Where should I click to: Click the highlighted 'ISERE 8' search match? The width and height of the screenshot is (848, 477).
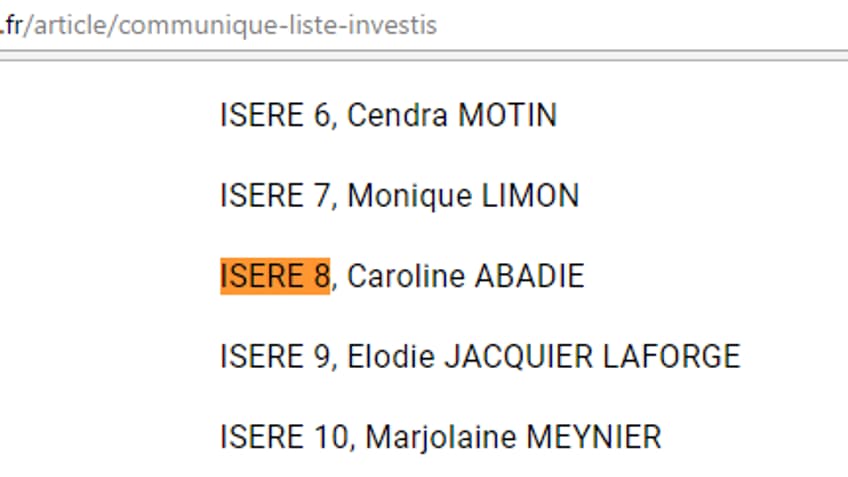coord(275,276)
